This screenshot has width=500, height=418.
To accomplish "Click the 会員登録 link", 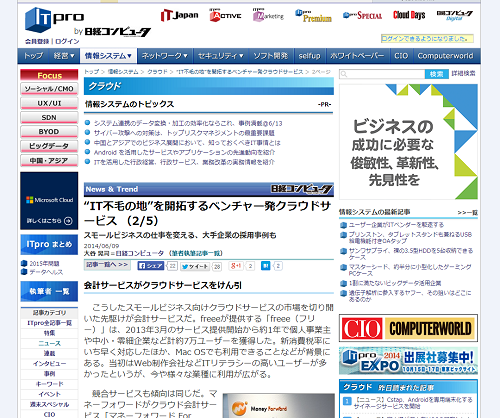I will click(x=37, y=41).
